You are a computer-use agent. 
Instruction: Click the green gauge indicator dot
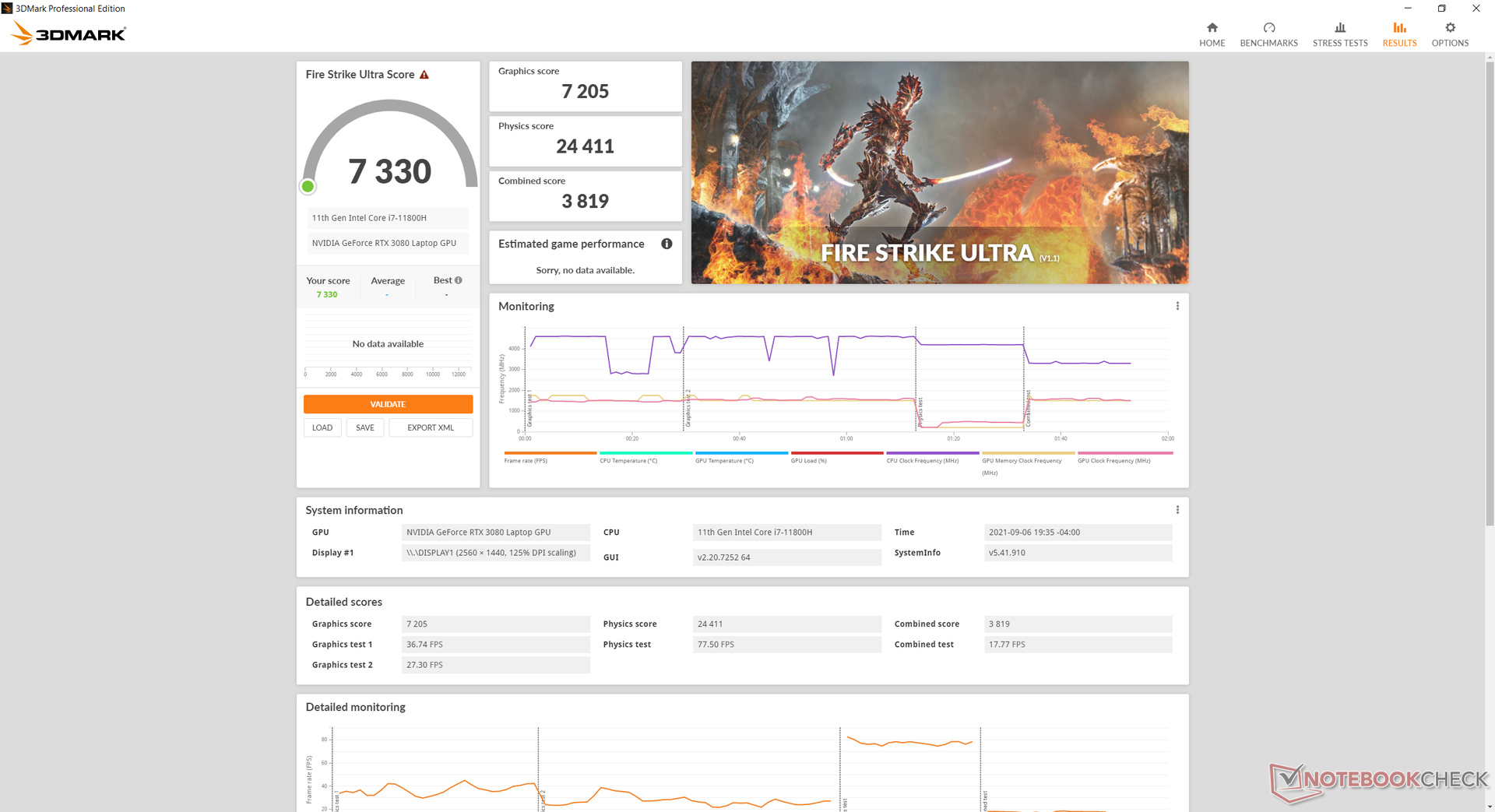[308, 186]
